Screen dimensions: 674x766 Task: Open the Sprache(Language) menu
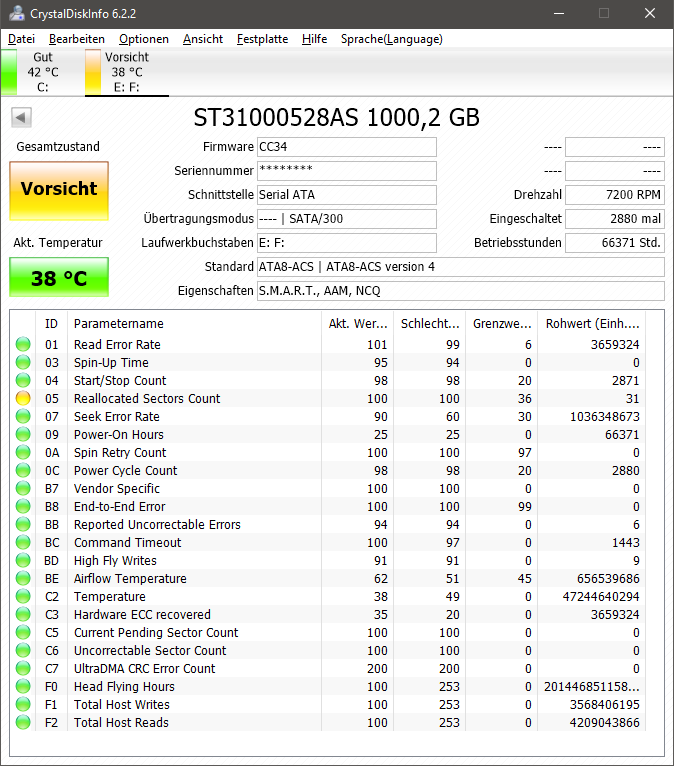(x=392, y=39)
